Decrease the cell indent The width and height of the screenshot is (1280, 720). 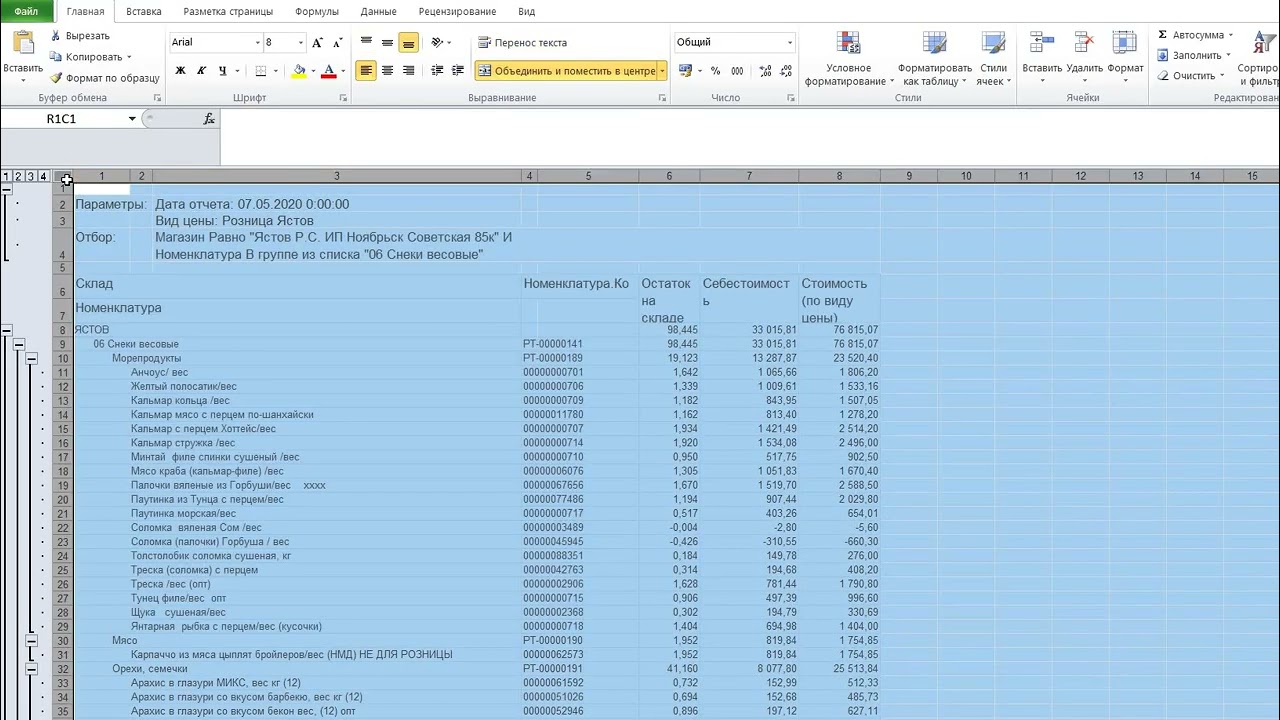pyautogui.click(x=437, y=71)
